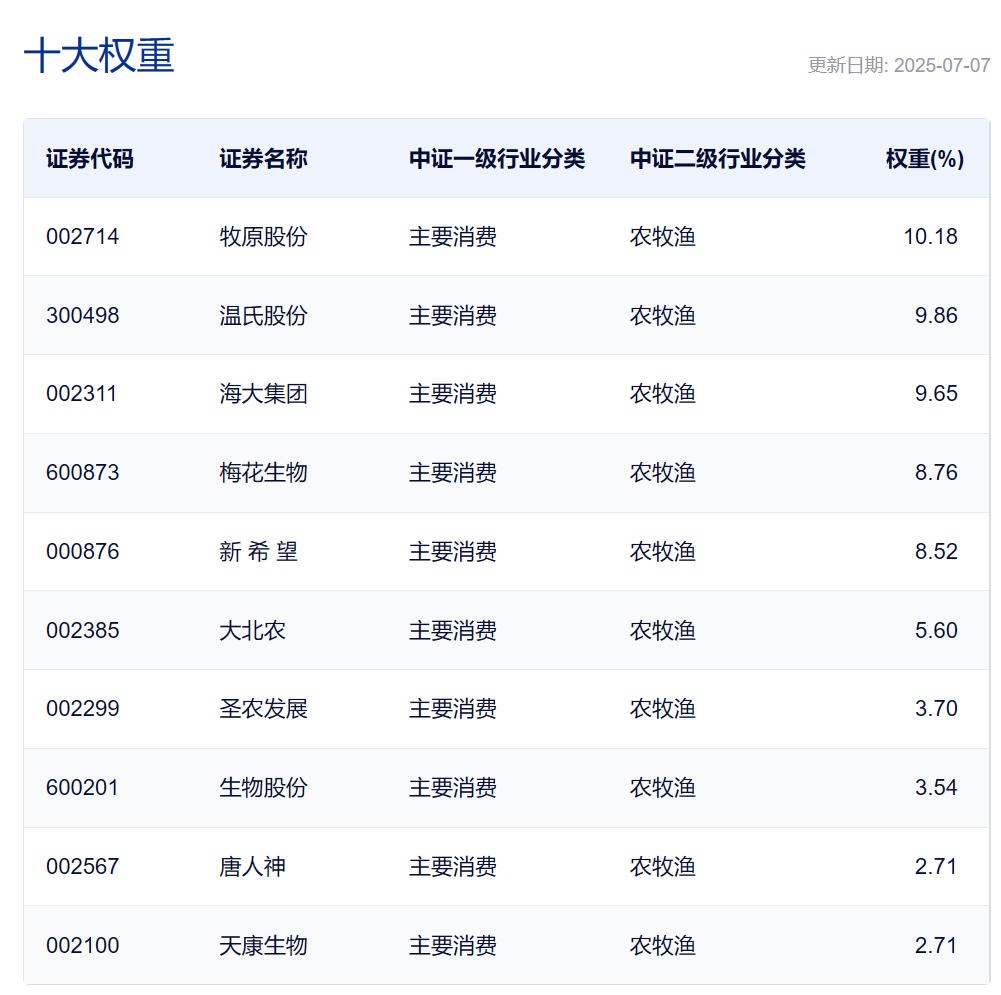Select security code 600201
Viewport: 1001px width, 995px height.
click(x=82, y=788)
